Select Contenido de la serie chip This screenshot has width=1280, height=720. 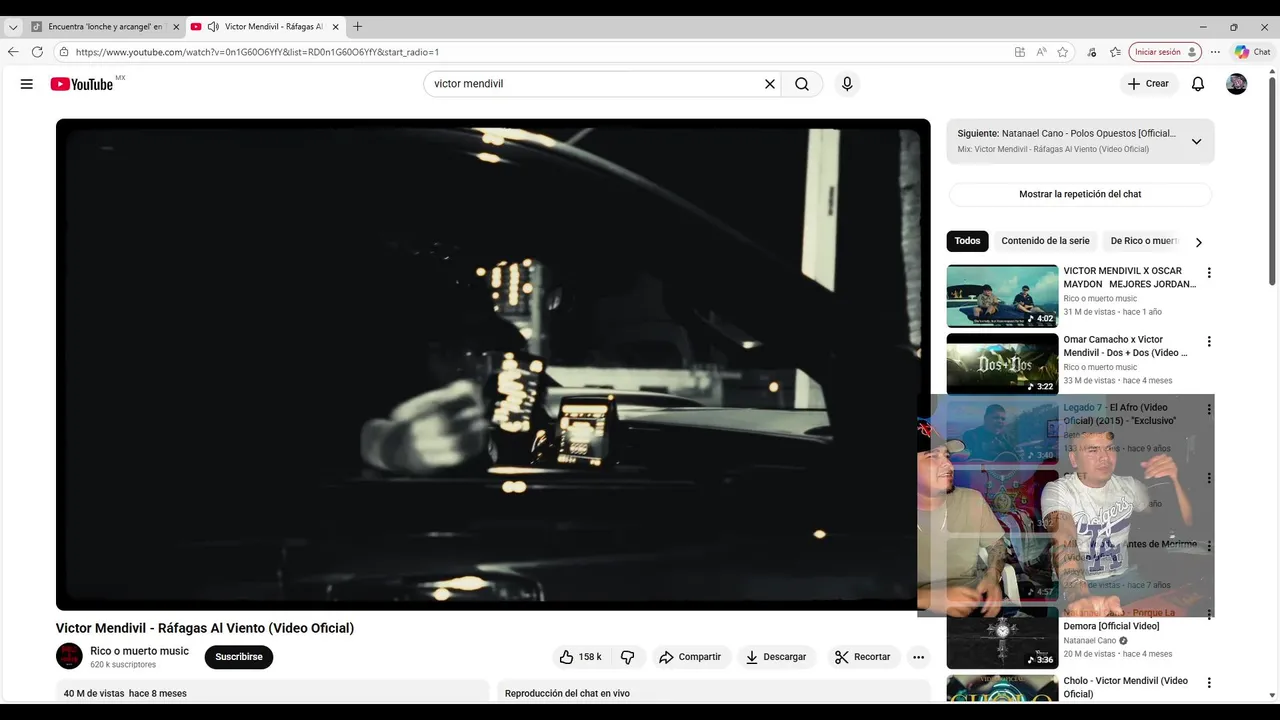[1045, 241]
